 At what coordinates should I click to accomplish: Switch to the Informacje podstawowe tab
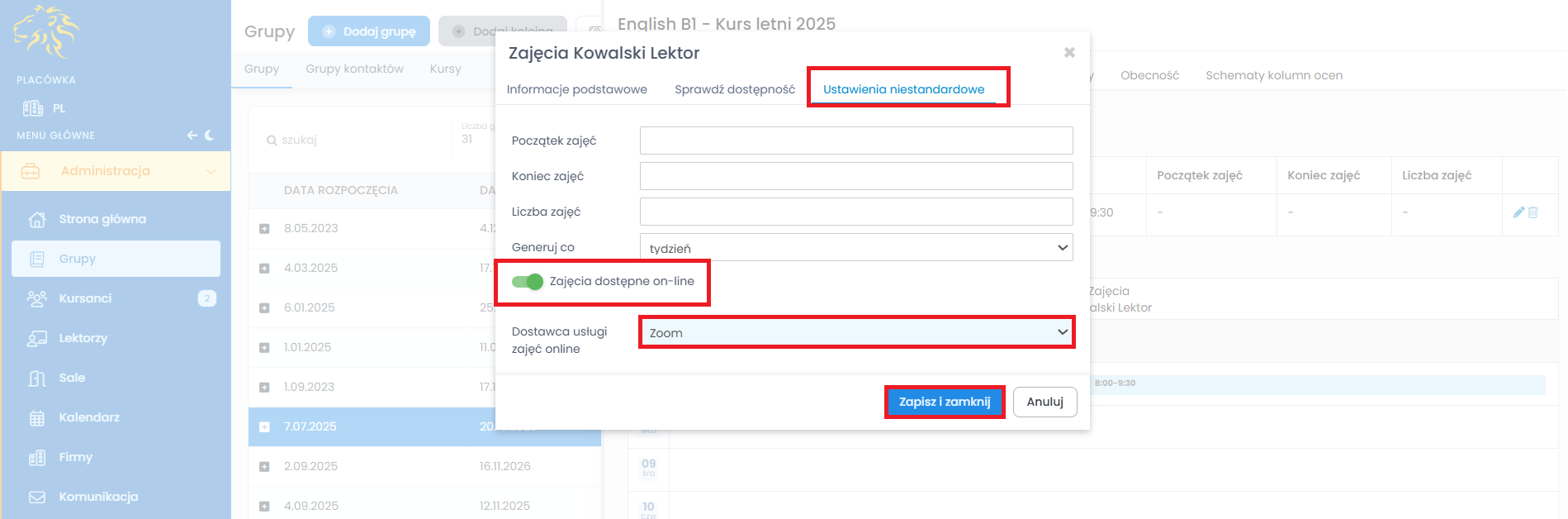pyautogui.click(x=576, y=89)
